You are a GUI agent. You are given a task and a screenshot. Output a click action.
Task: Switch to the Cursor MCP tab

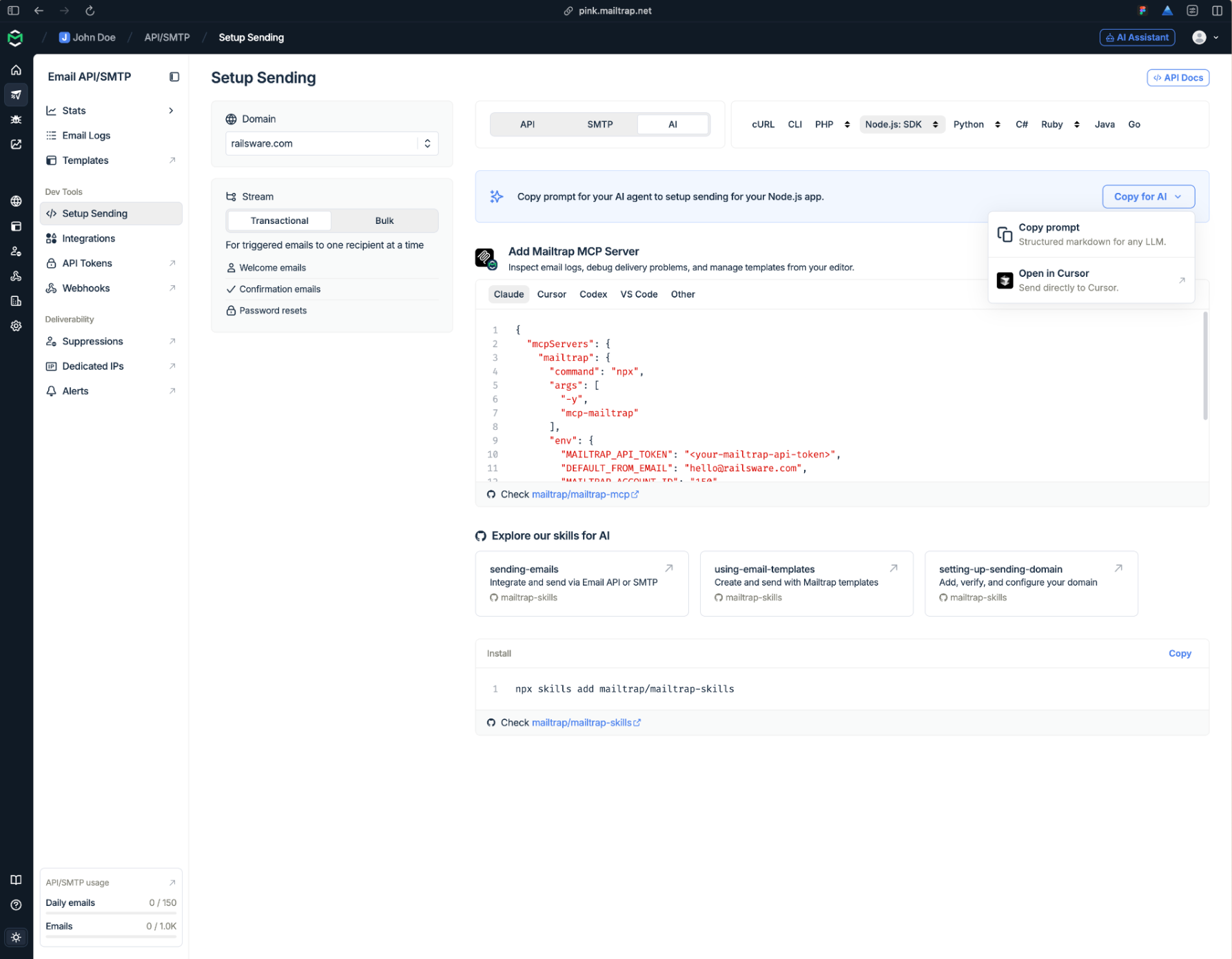tap(551, 294)
